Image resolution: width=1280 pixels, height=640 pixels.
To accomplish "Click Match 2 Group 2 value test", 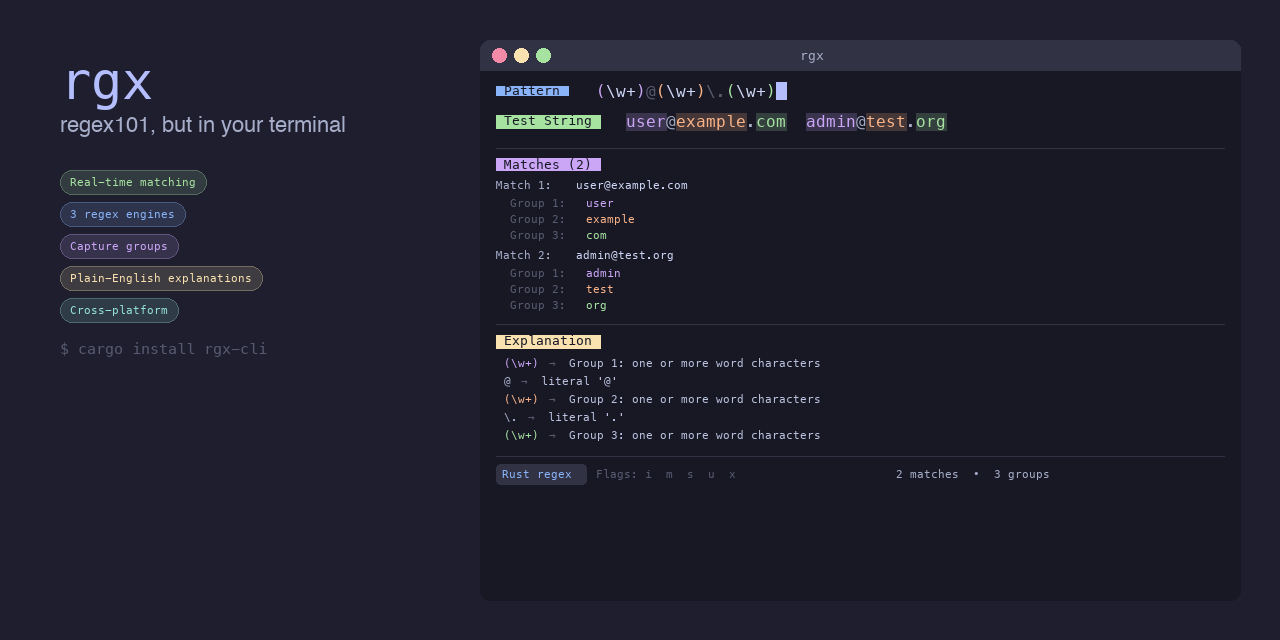I will (x=600, y=289).
